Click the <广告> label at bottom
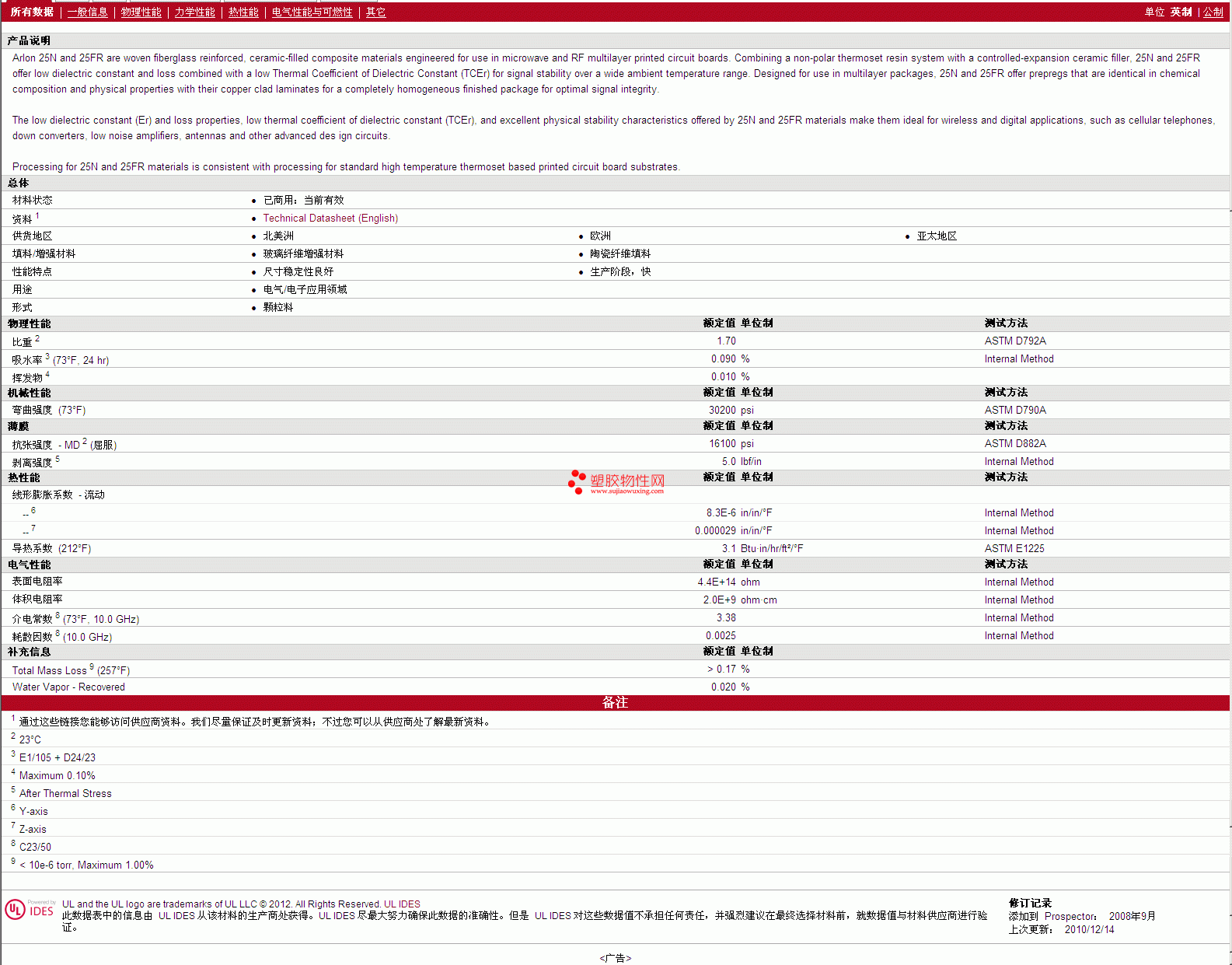 [x=616, y=959]
